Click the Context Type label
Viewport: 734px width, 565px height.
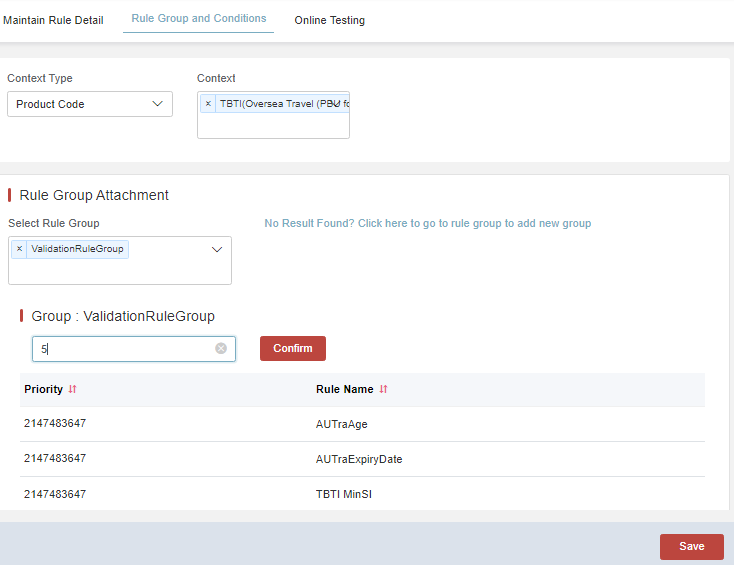[x=40, y=78]
